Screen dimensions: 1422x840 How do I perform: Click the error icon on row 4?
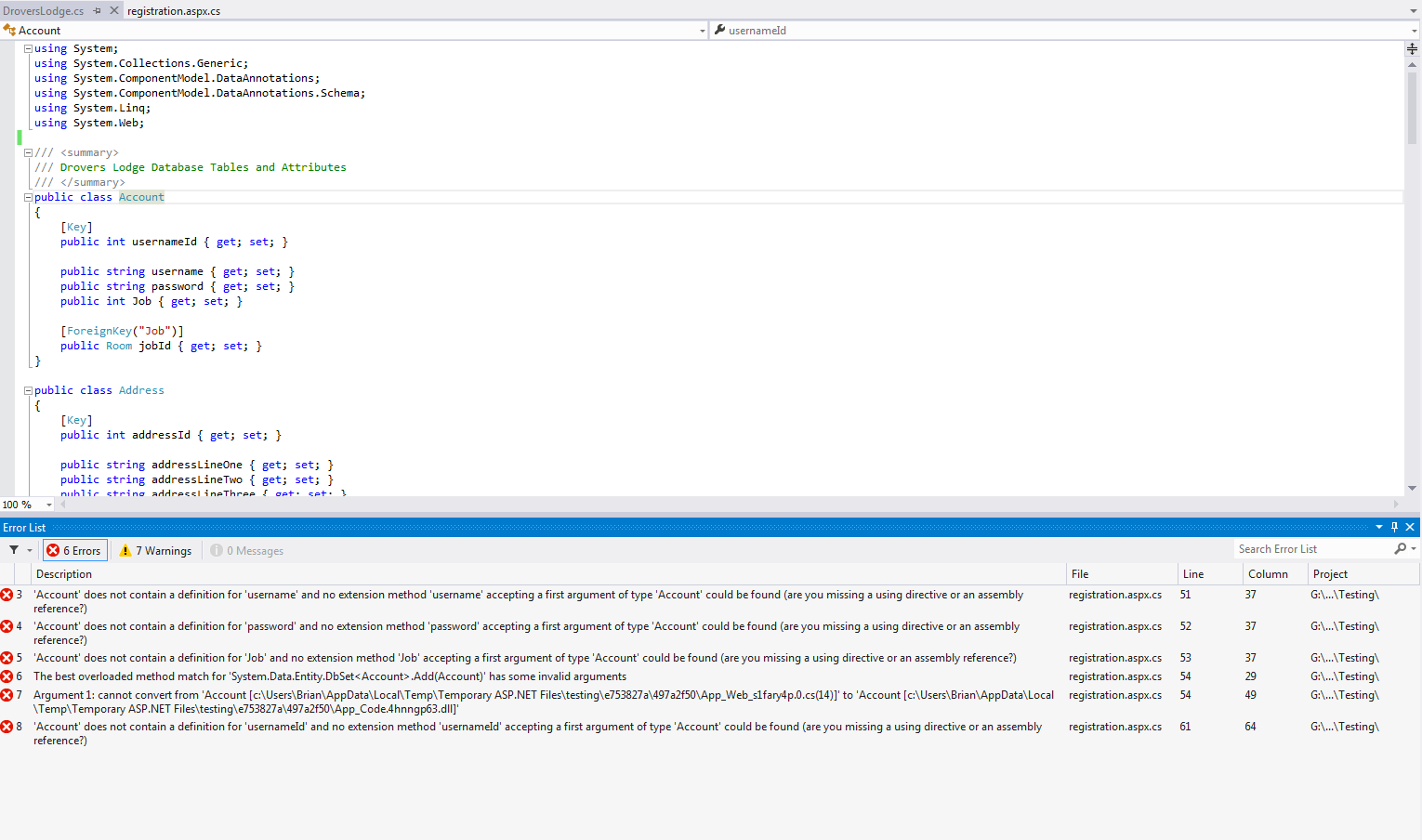[x=7, y=626]
